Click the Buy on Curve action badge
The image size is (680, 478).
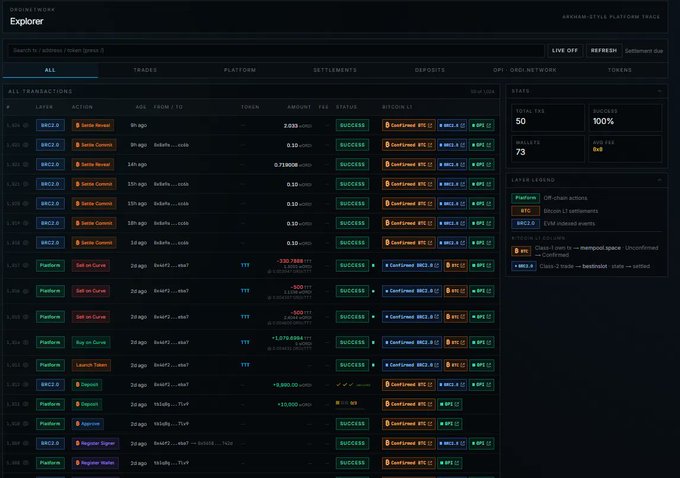(91, 342)
